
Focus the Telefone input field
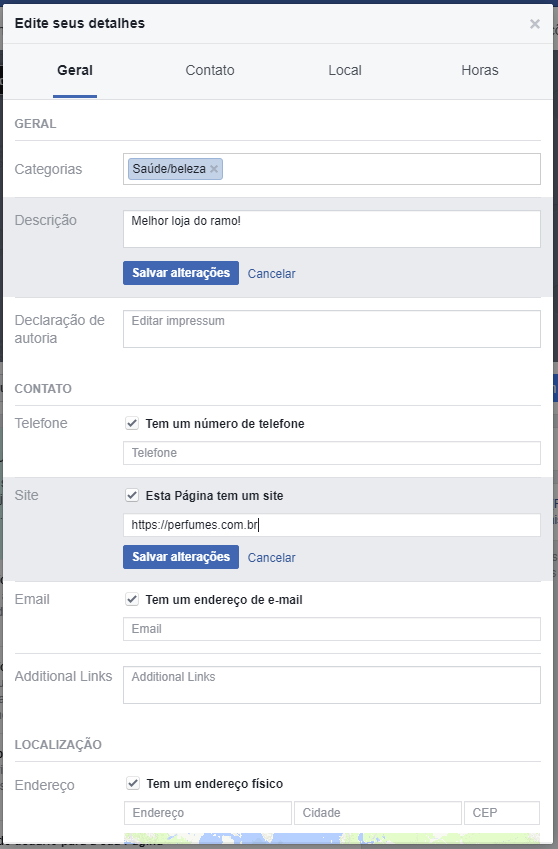point(332,453)
